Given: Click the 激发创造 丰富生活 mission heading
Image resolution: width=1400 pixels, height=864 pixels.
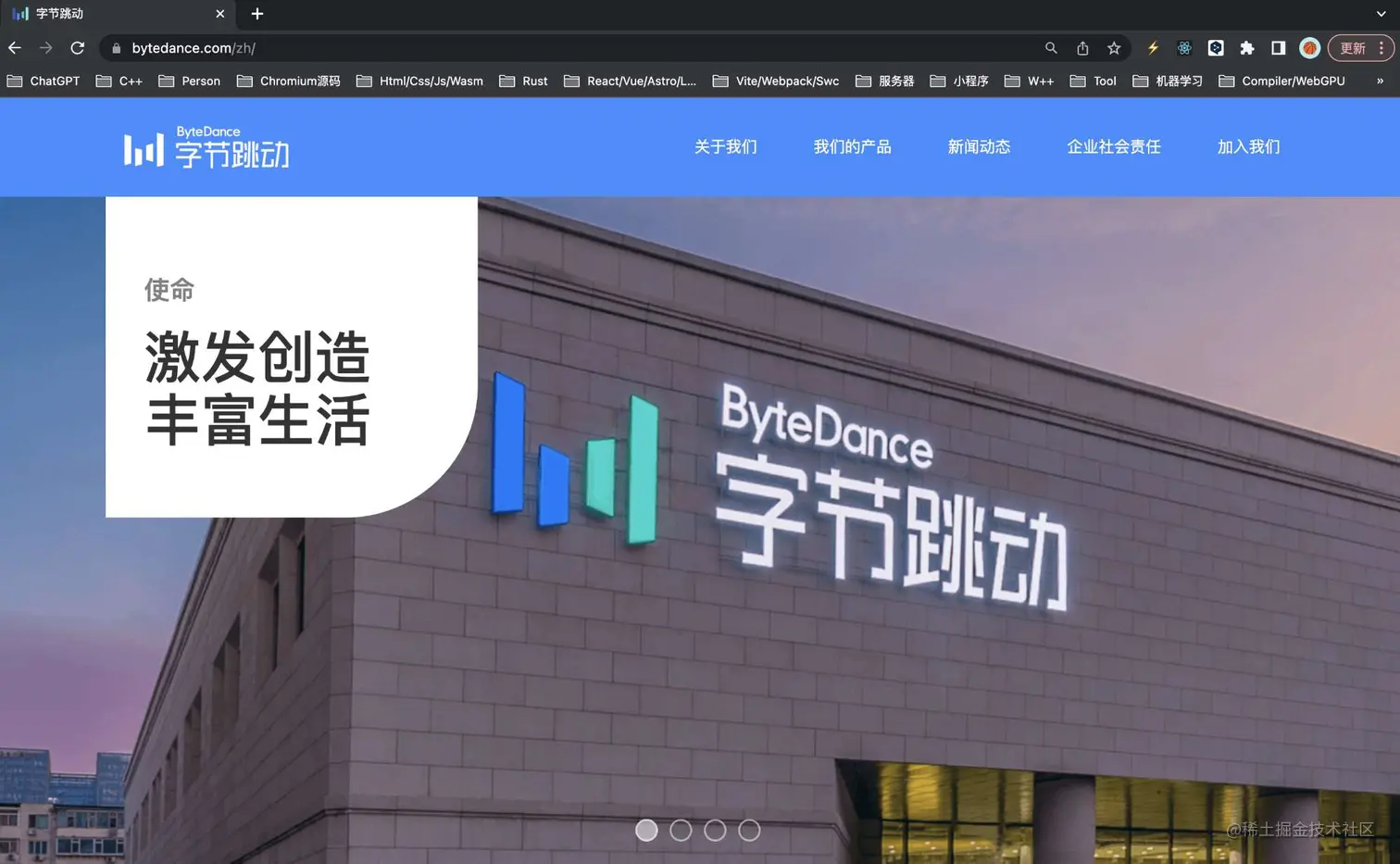Looking at the screenshot, I should (x=257, y=389).
